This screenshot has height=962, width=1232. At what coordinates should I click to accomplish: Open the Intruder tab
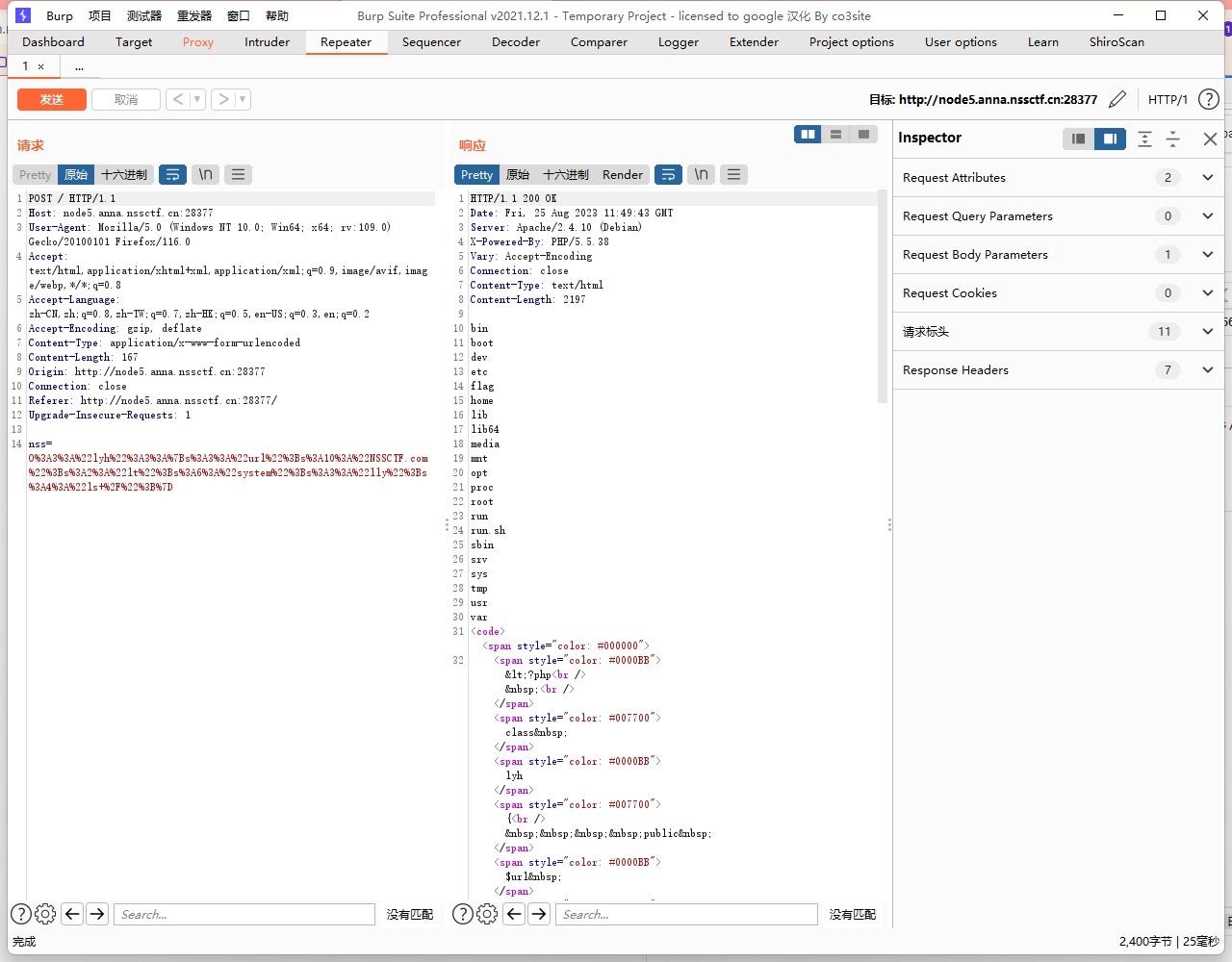(x=267, y=41)
